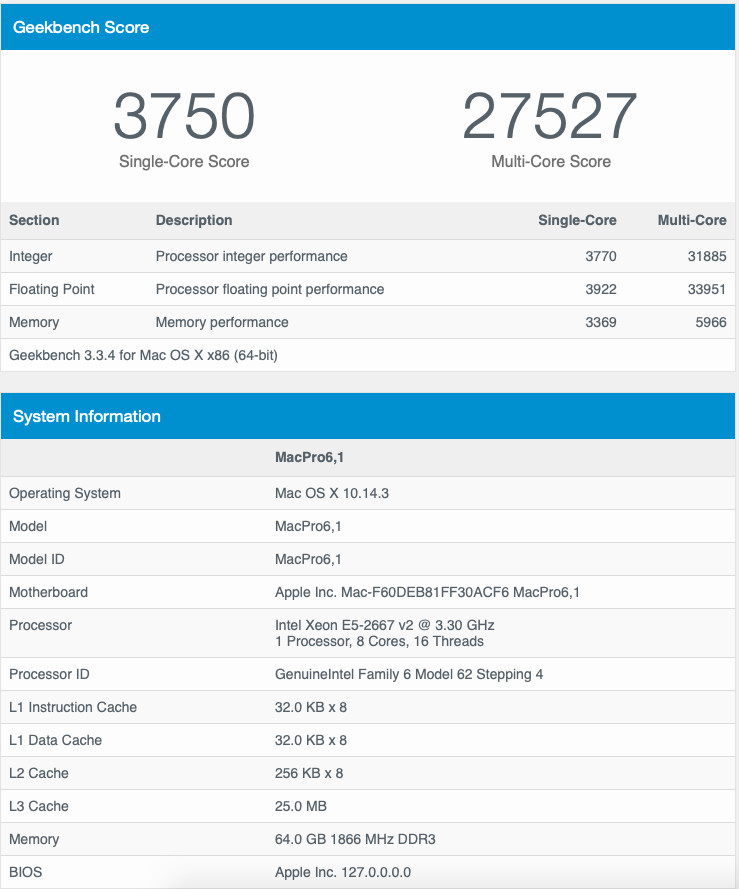Click the Floating Point row label
The image size is (739, 889).
pyautogui.click(x=52, y=289)
